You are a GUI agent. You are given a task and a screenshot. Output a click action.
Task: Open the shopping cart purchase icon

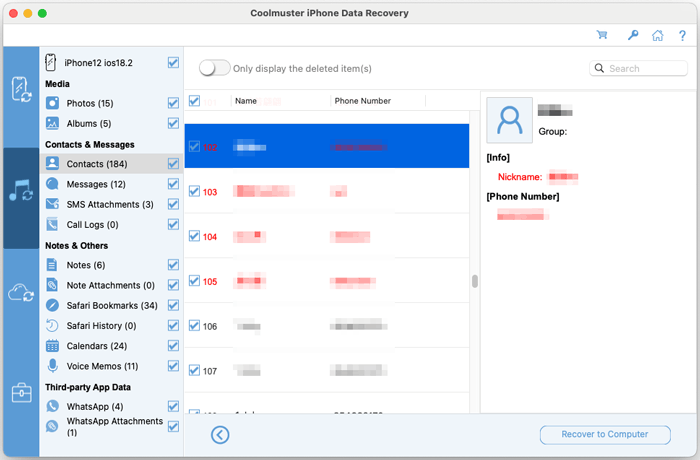pos(602,35)
